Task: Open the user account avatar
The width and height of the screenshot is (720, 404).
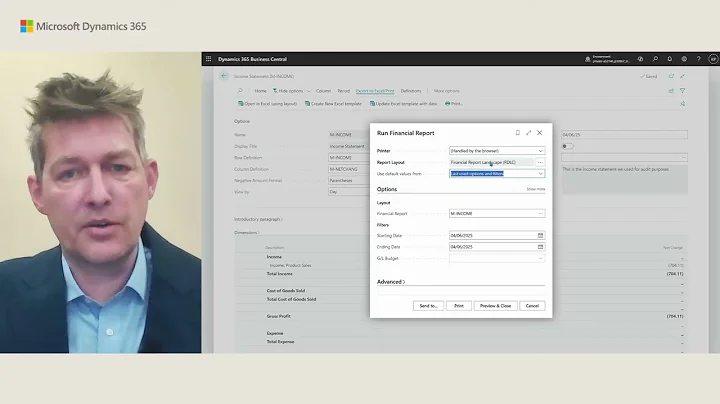Action: click(713, 59)
